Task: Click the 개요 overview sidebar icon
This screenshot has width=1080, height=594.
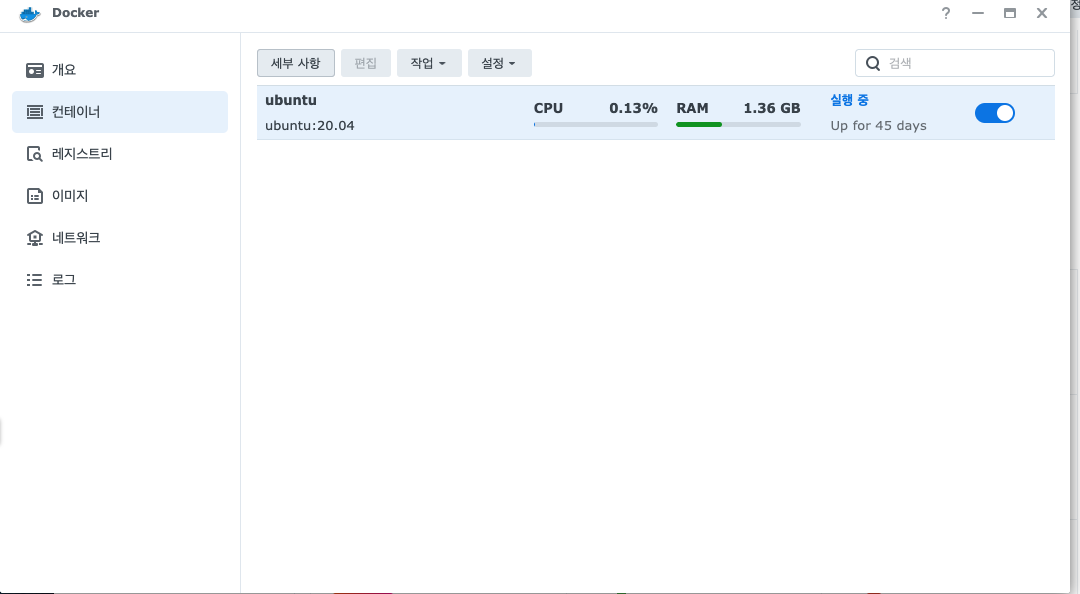Action: click(34, 70)
